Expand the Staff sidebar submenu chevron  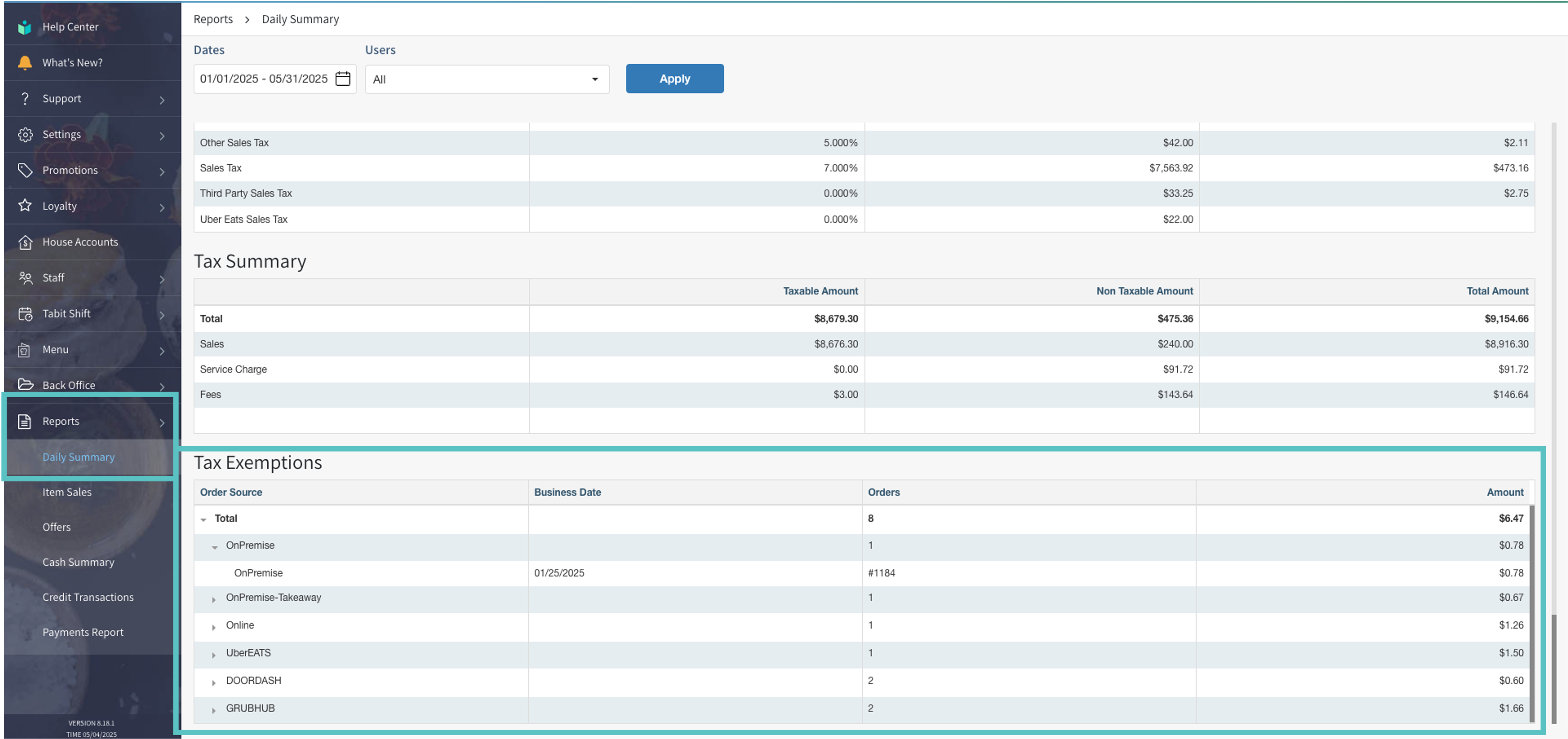[x=162, y=279]
